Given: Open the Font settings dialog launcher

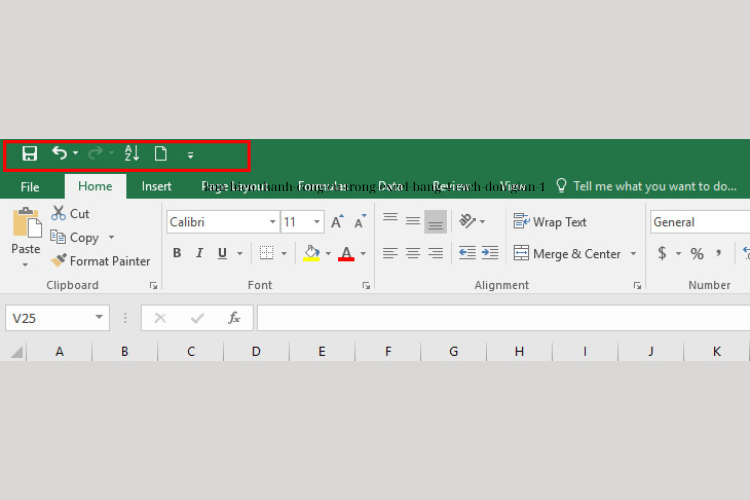Looking at the screenshot, I should pos(366,286).
